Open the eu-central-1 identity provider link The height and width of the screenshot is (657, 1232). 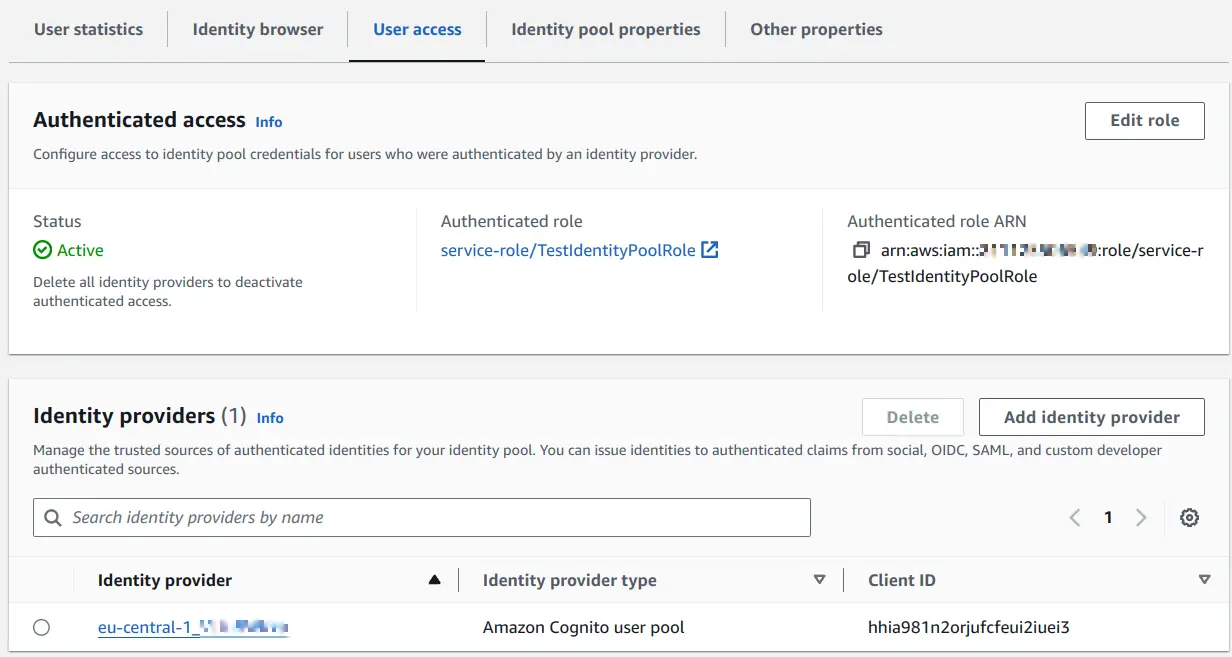(x=193, y=628)
